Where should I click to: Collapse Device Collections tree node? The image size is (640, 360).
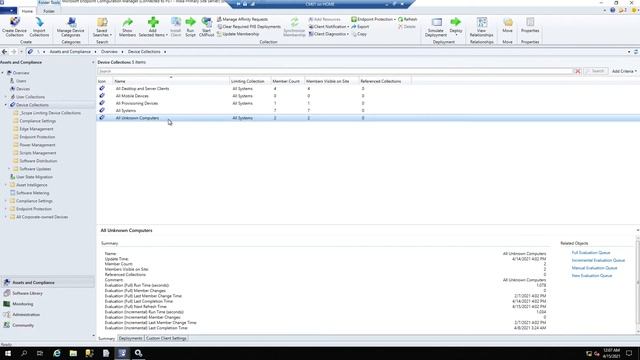[x=6, y=105]
